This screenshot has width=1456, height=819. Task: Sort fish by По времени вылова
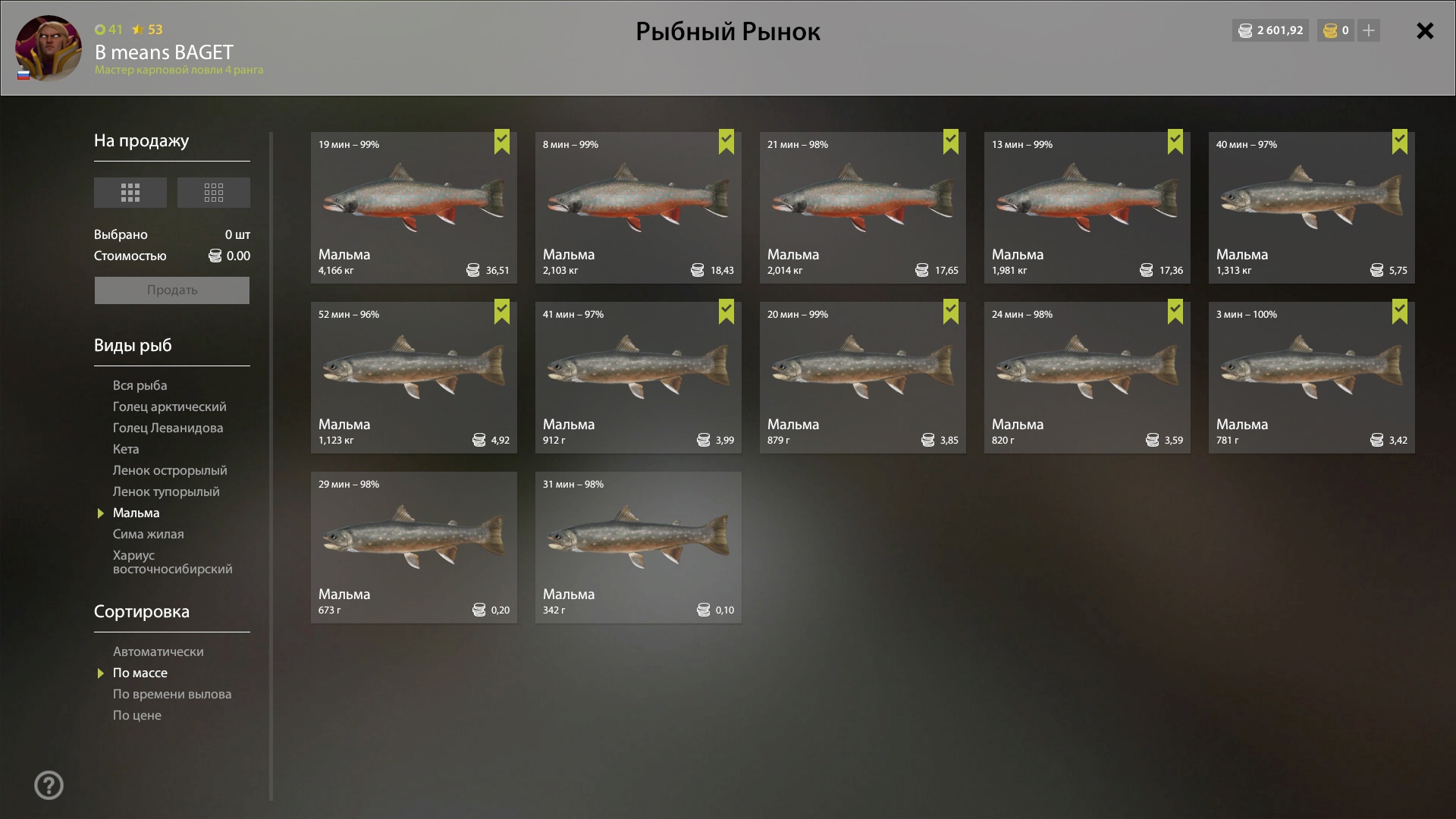coord(172,694)
